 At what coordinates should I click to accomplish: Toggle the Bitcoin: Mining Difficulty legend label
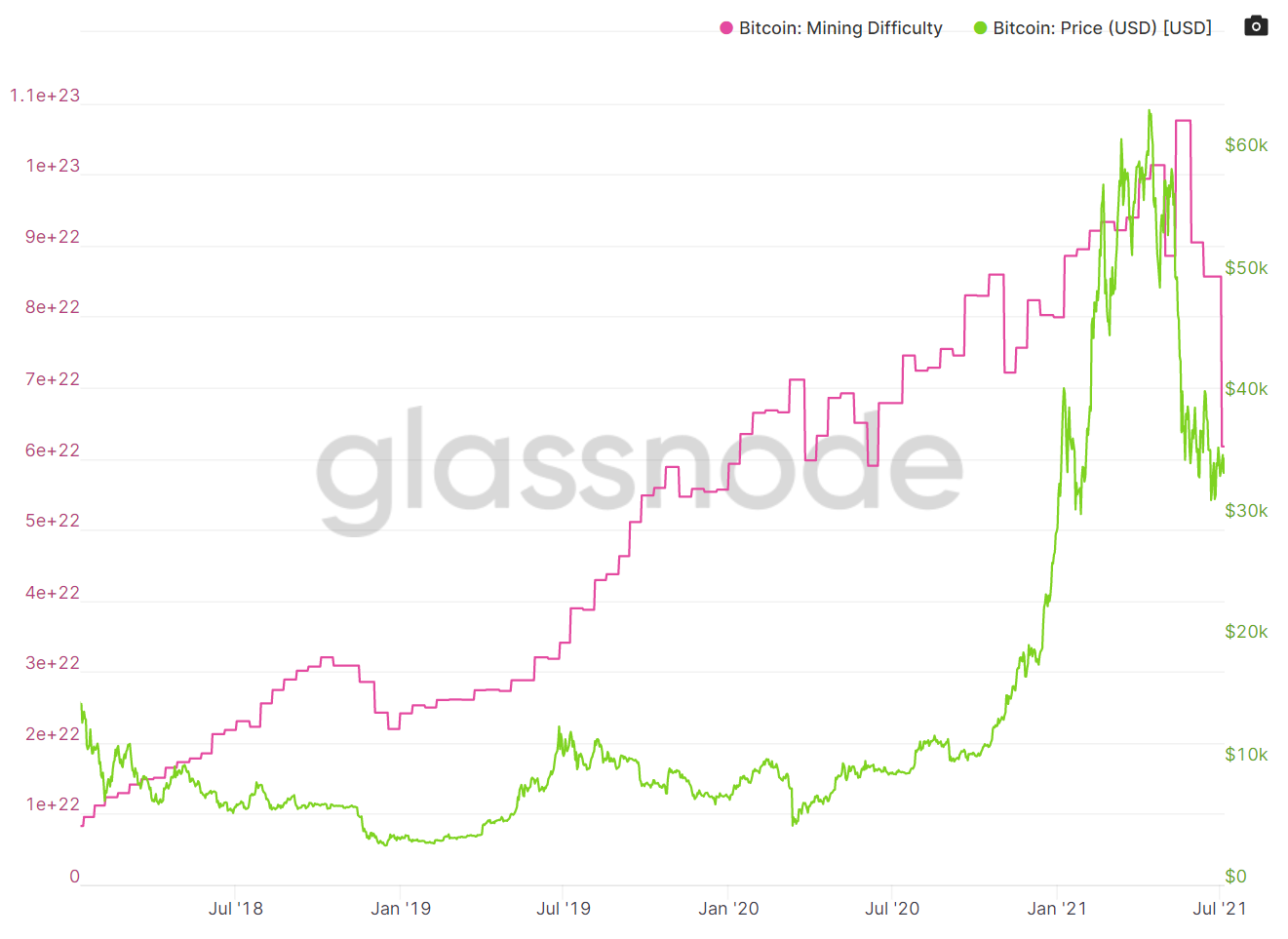[x=840, y=28]
